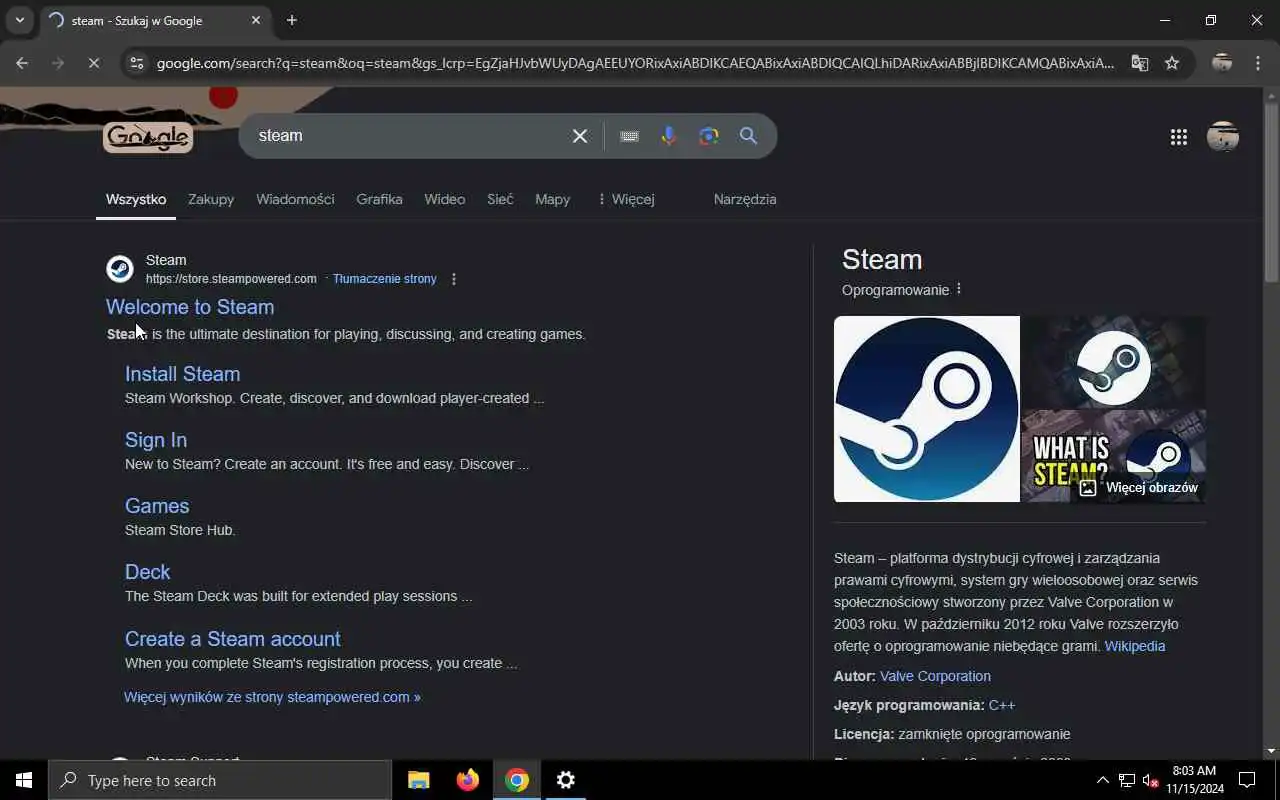Expand the Więcej filters menu

click(x=626, y=199)
